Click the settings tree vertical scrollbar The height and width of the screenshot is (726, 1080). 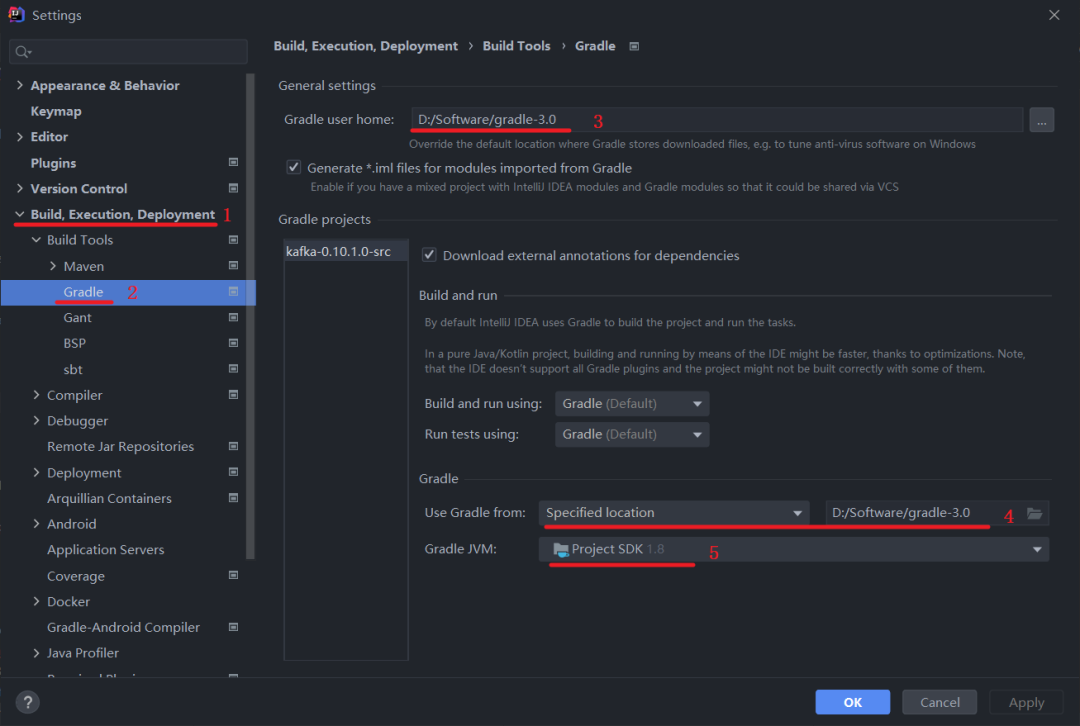click(250, 317)
